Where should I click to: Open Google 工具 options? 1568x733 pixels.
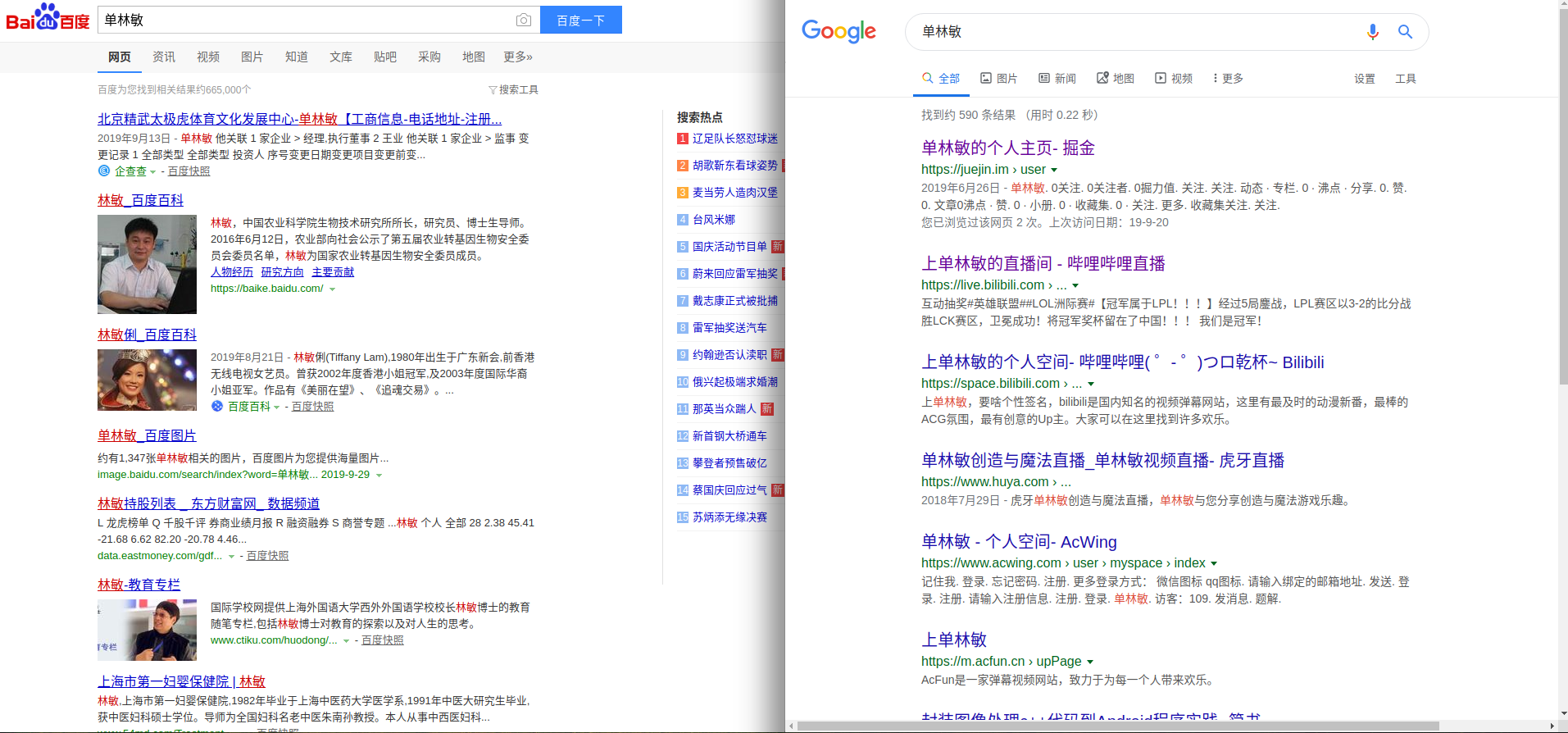pyautogui.click(x=1406, y=79)
